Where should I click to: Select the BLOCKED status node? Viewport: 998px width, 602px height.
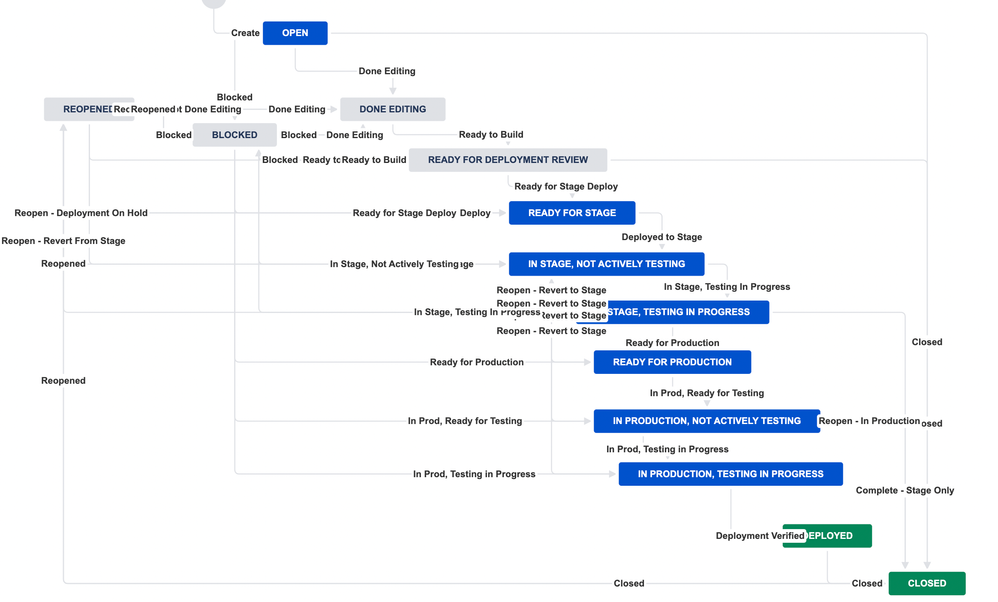[234, 135]
